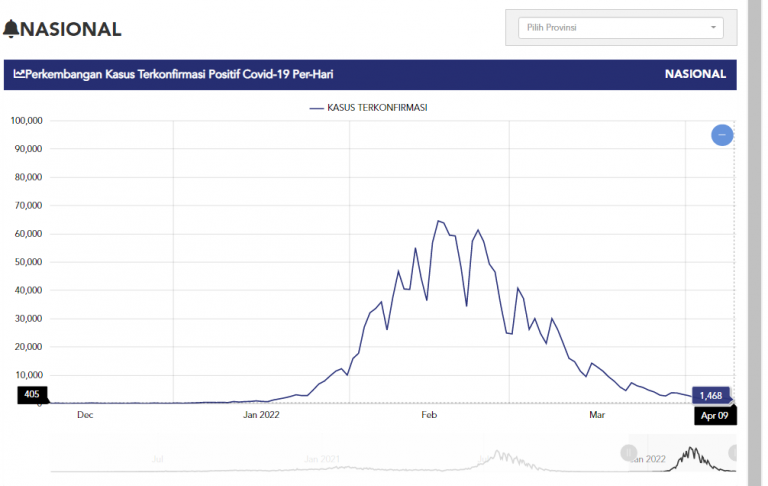Click the Dec label on the date axis

pyautogui.click(x=86, y=414)
